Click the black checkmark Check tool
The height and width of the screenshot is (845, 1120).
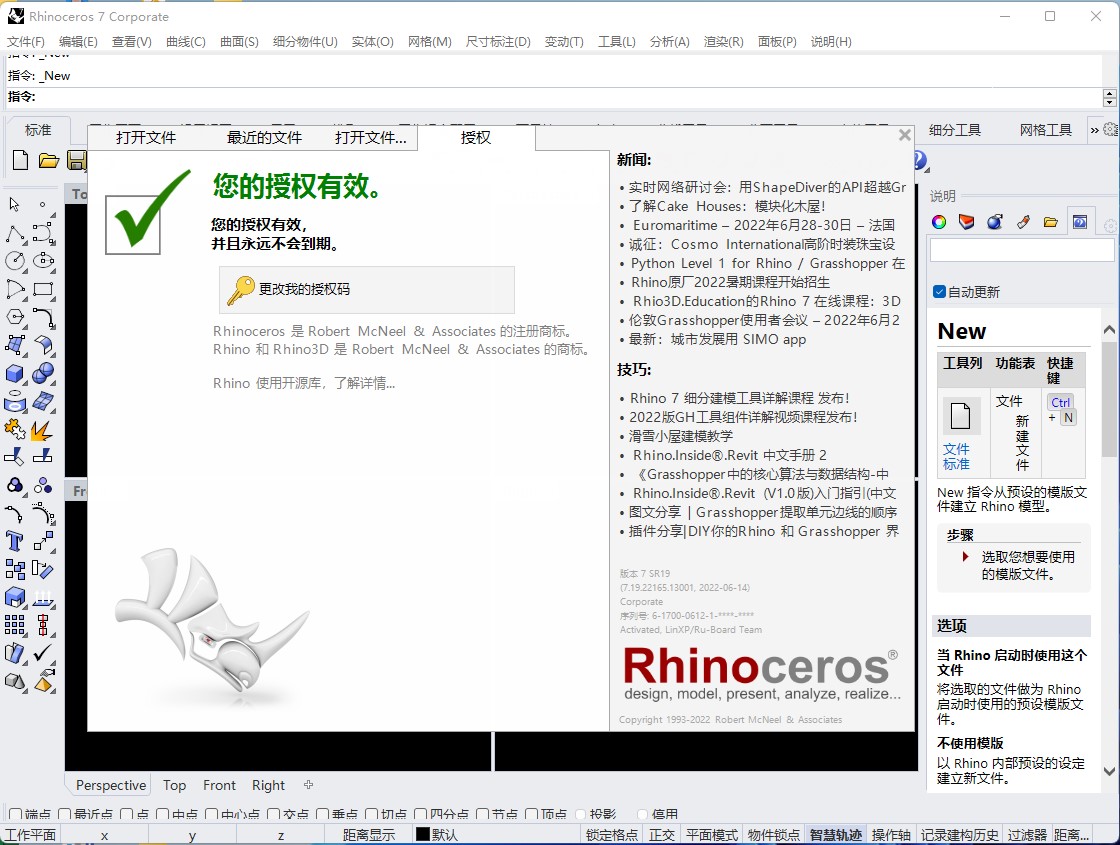pyautogui.click(x=44, y=653)
